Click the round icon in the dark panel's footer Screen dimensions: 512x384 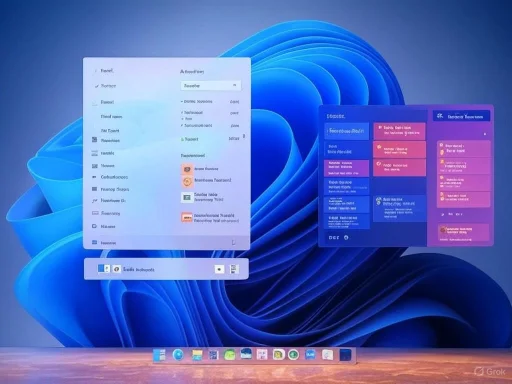[x=346, y=237]
